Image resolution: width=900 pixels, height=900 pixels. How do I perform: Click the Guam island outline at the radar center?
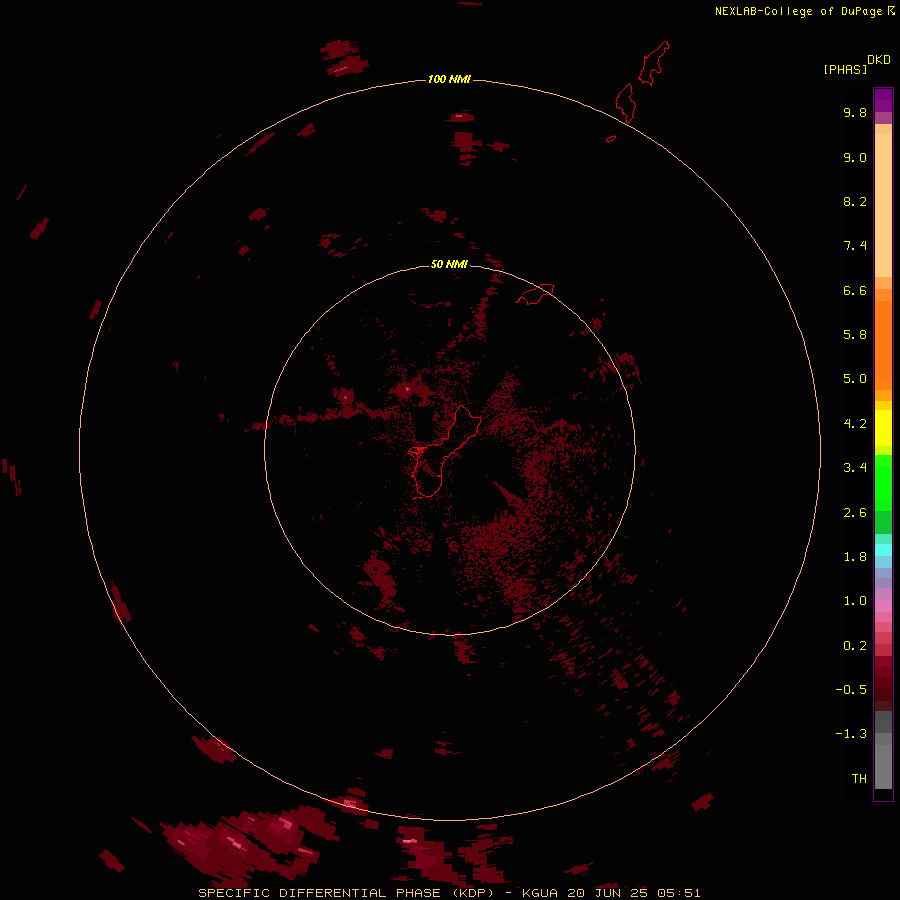coord(445,451)
